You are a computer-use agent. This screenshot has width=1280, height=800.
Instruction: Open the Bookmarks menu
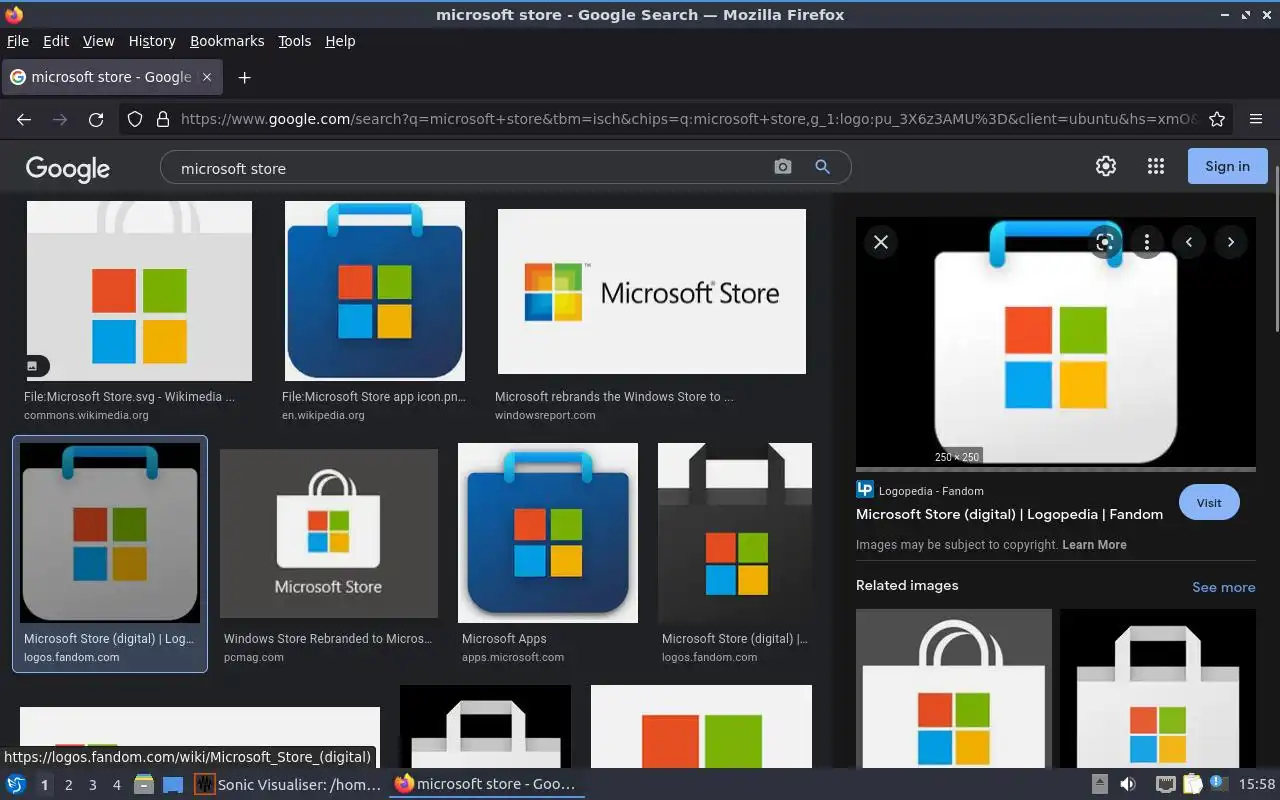click(x=227, y=41)
